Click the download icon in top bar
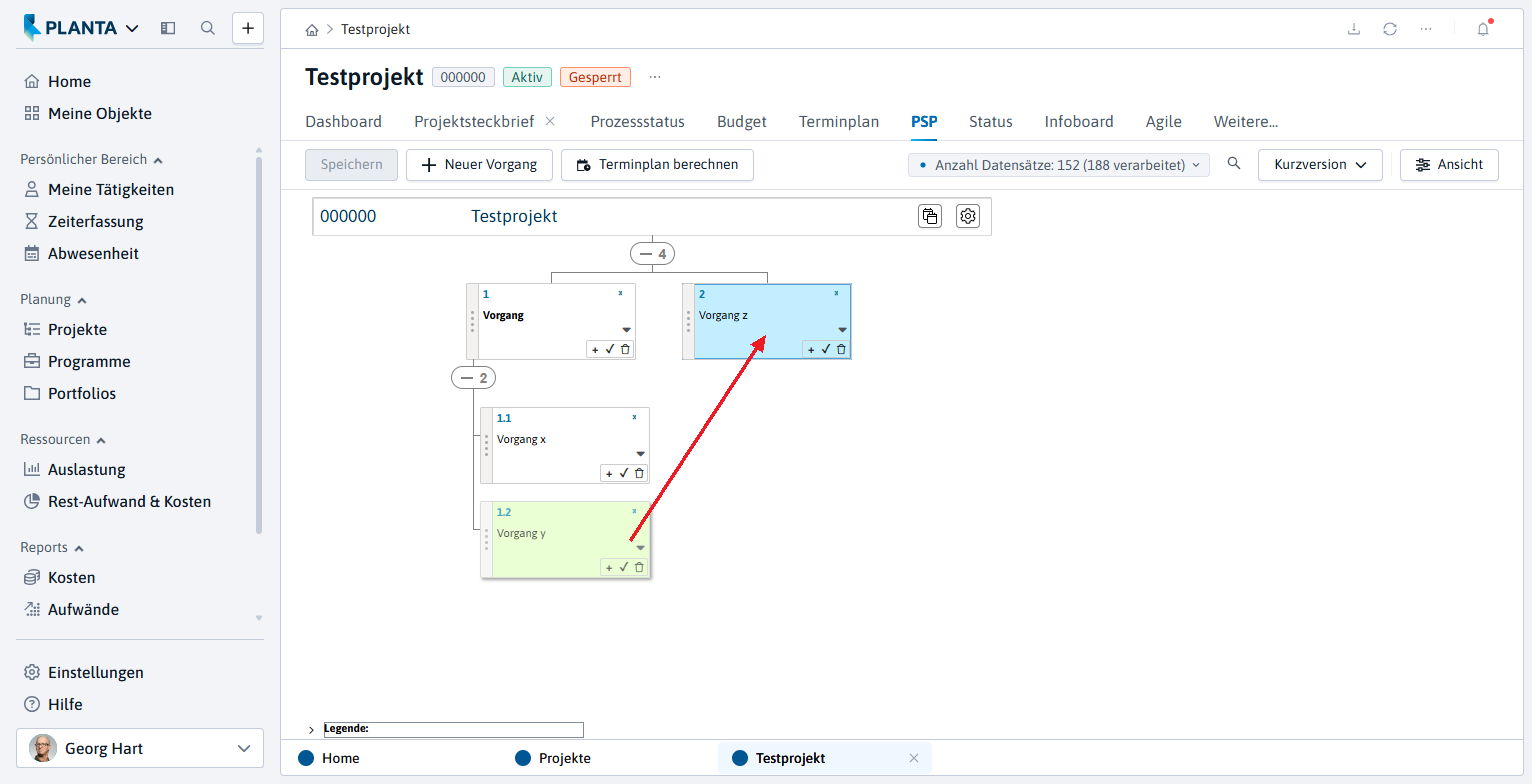The width and height of the screenshot is (1532, 784). 1354,29
